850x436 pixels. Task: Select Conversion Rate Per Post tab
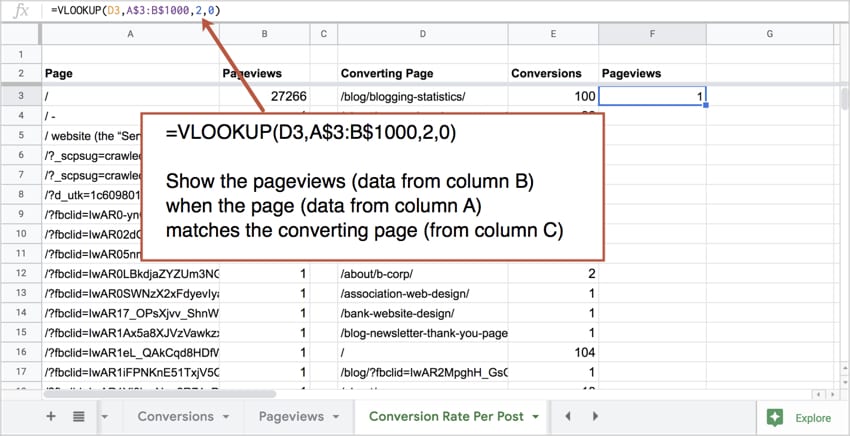click(446, 416)
